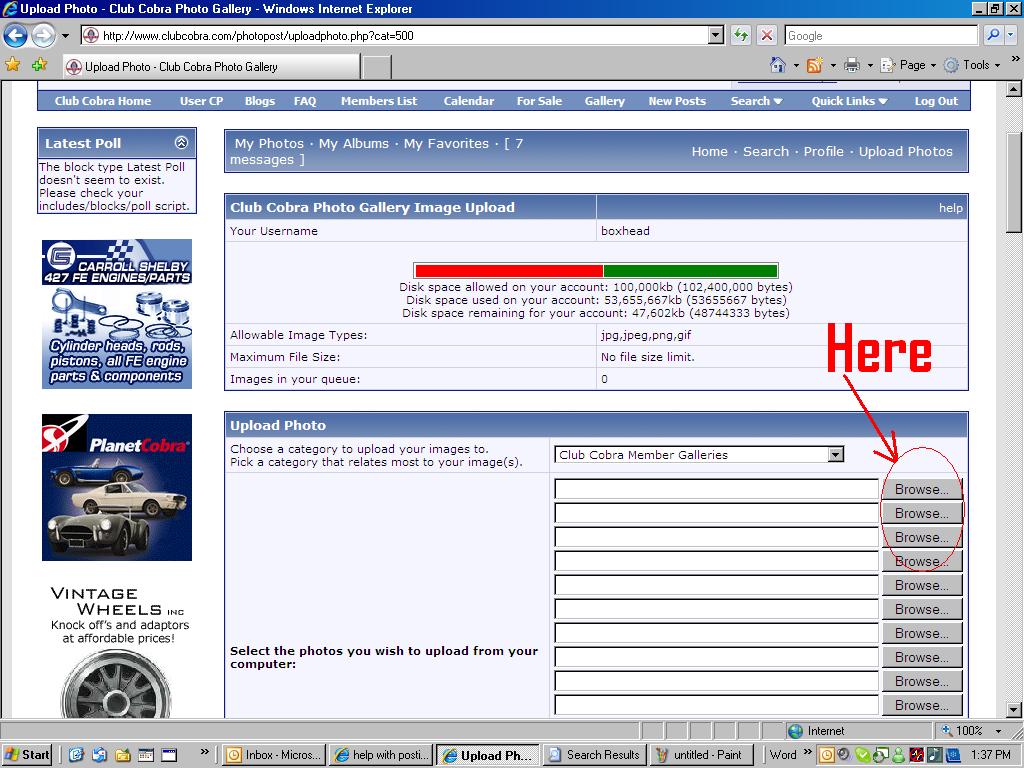Click the Print icon in toolbar
This screenshot has width=1024, height=768.
(851, 65)
